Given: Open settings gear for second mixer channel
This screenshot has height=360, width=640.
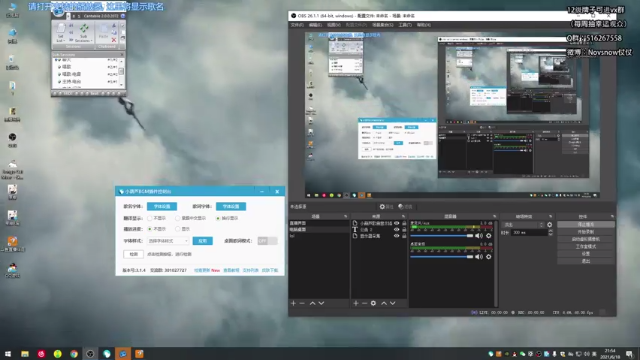Looking at the screenshot, I should (489, 257).
